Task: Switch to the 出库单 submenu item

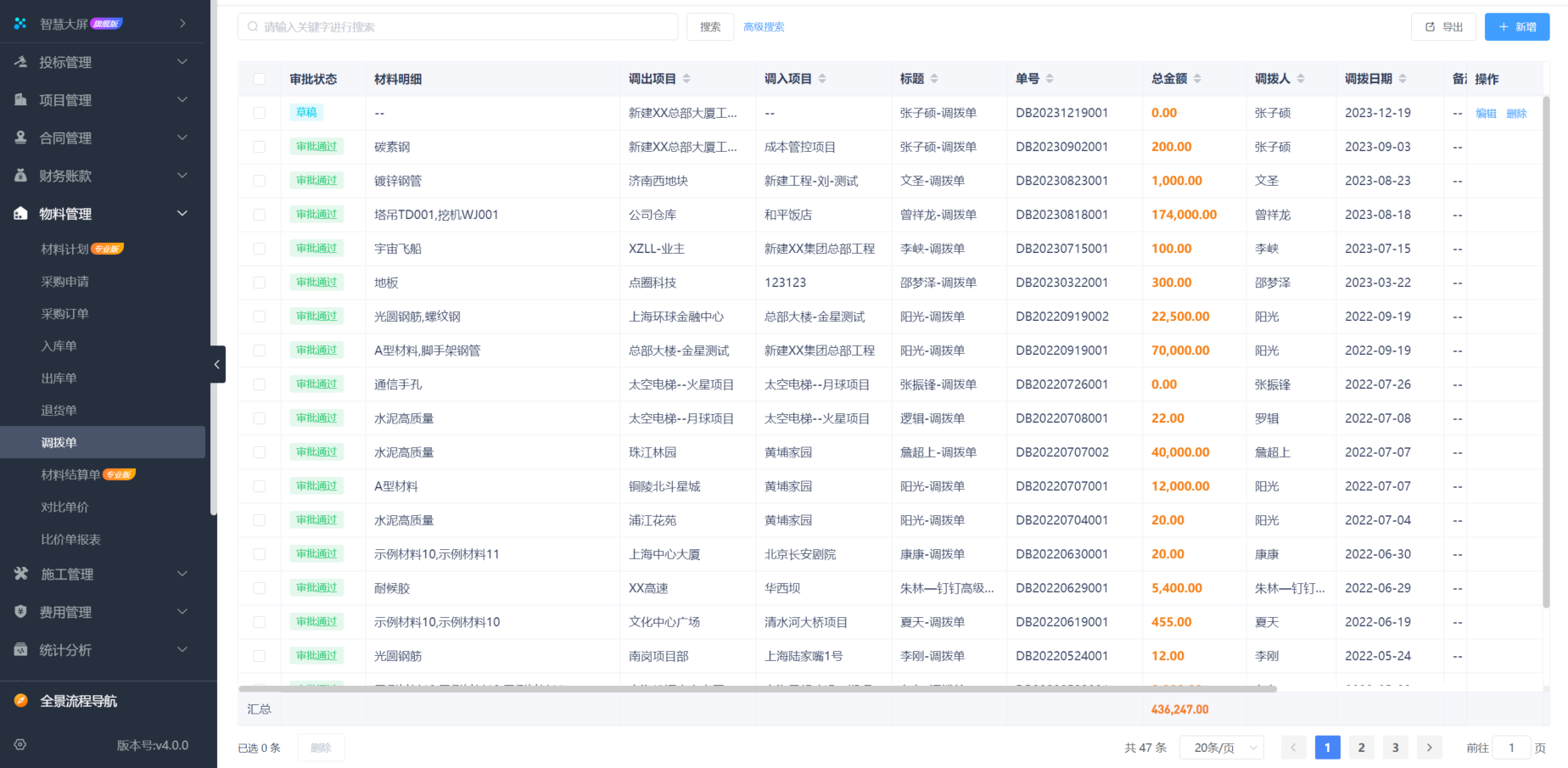Action: [x=59, y=377]
